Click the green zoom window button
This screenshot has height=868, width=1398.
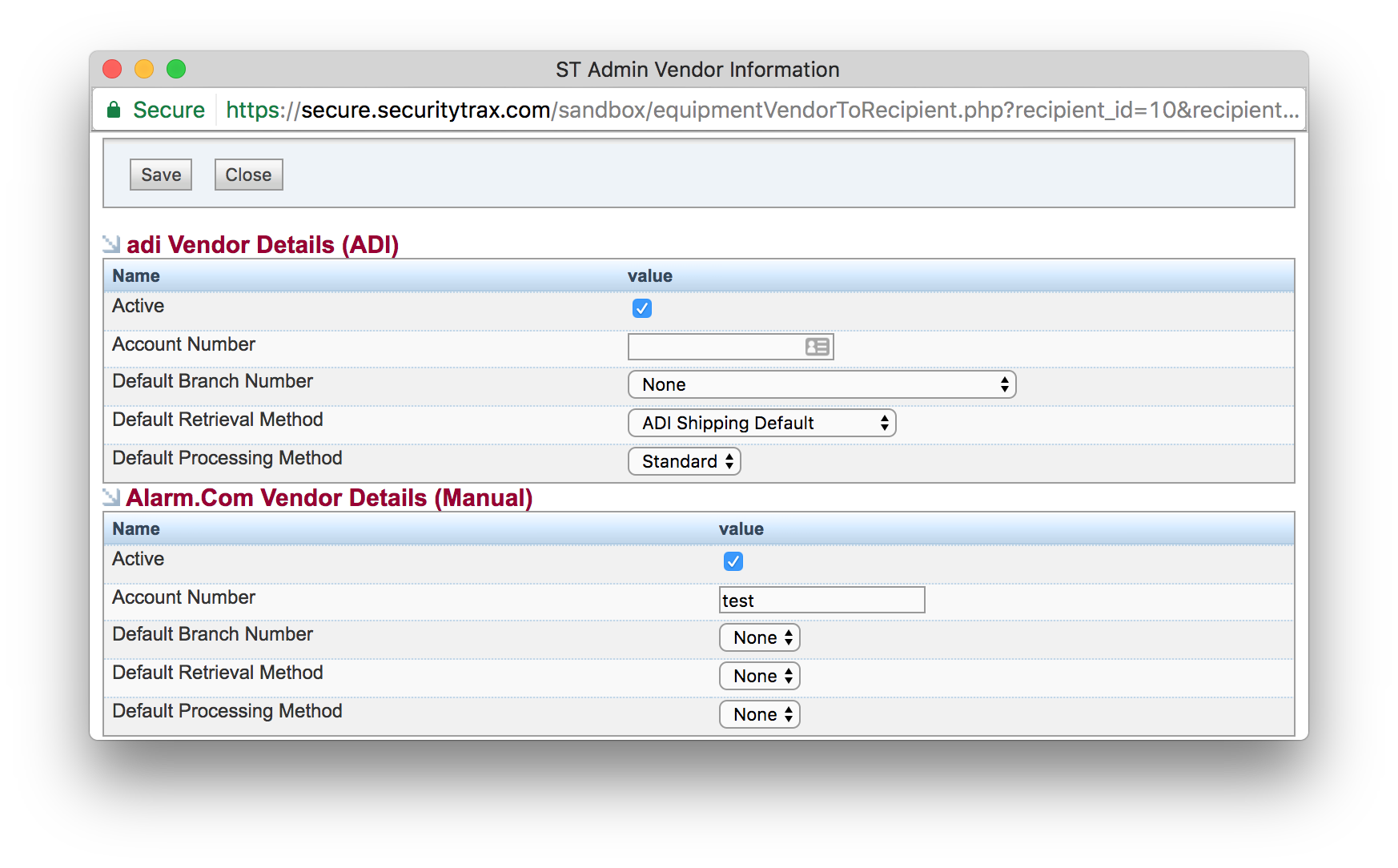[176, 69]
